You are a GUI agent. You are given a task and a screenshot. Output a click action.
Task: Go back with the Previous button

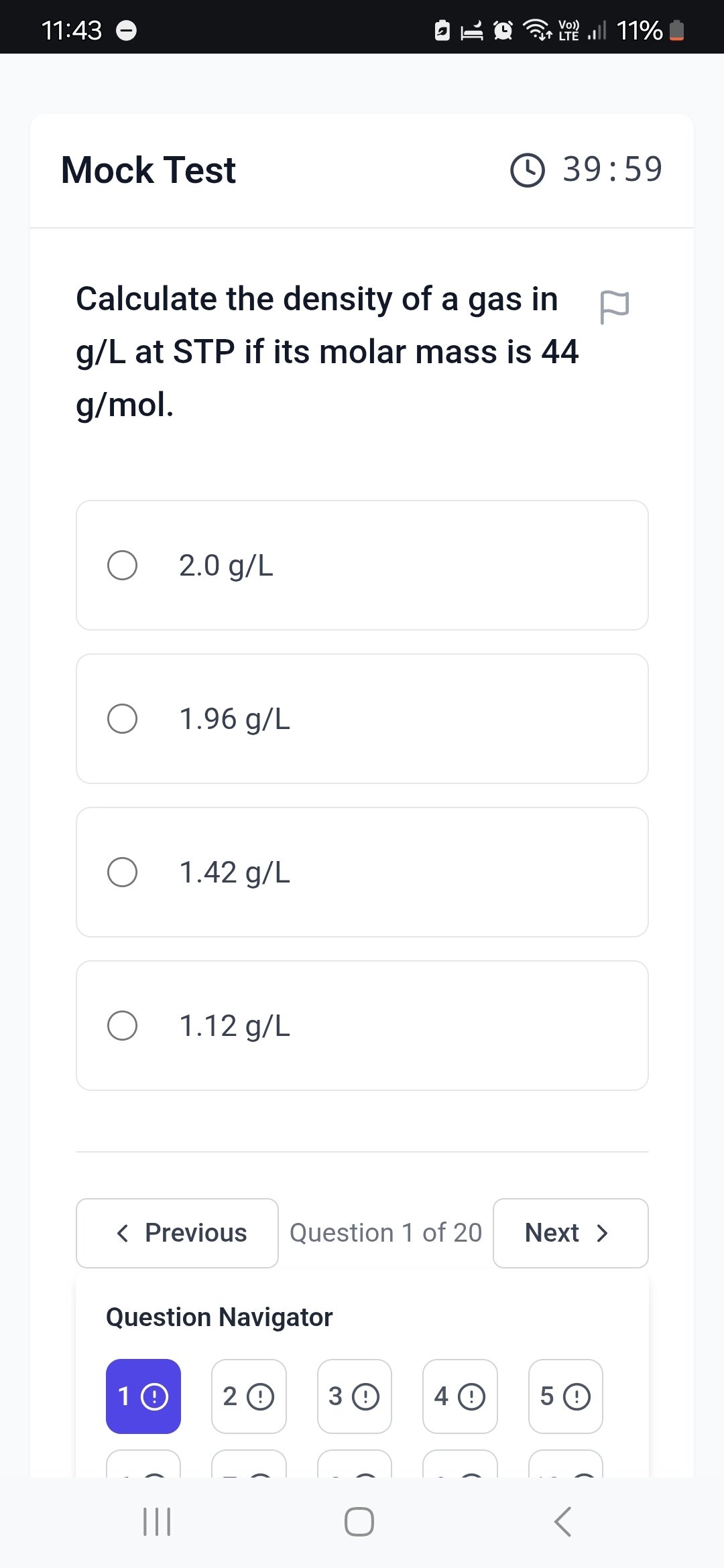[177, 1233]
